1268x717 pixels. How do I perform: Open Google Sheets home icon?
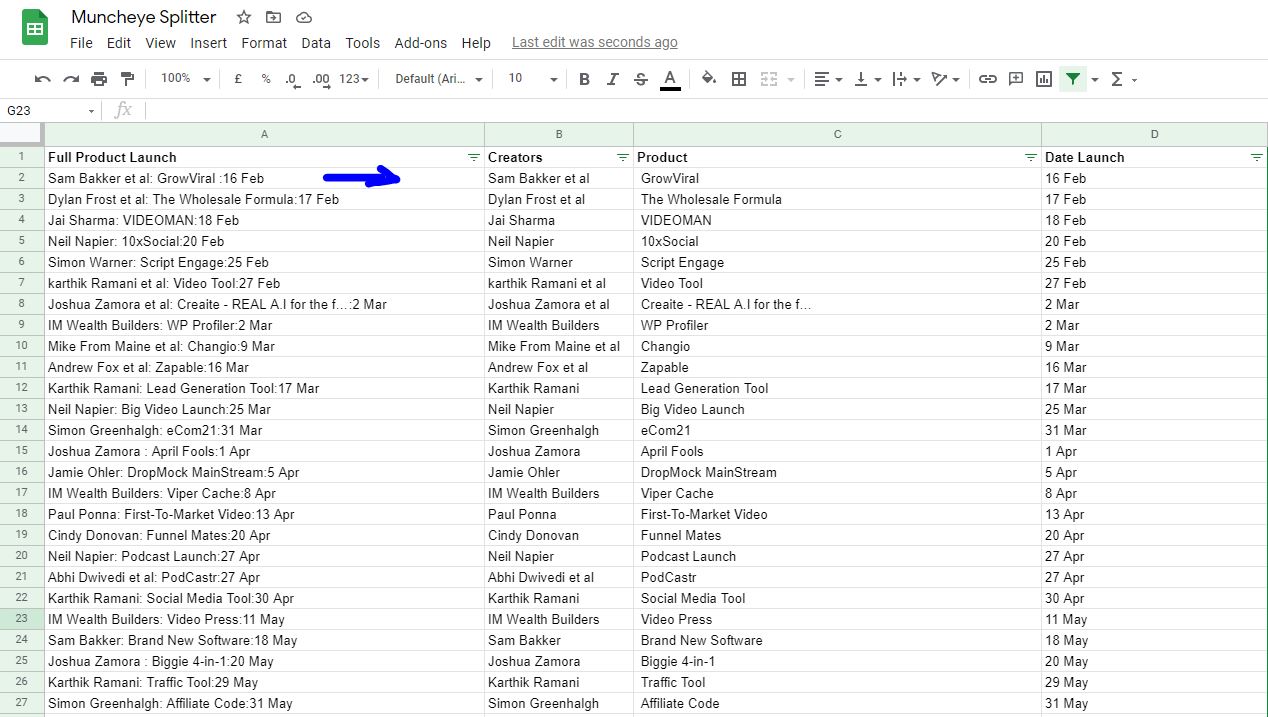(x=36, y=28)
